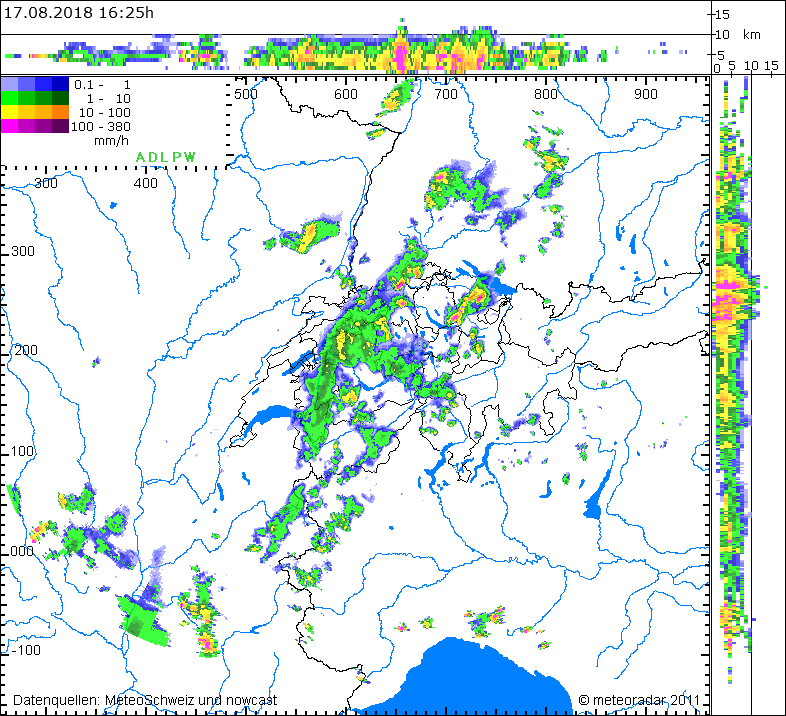
Task: Click the y-axis coordinate label 200
Action: 25,350
